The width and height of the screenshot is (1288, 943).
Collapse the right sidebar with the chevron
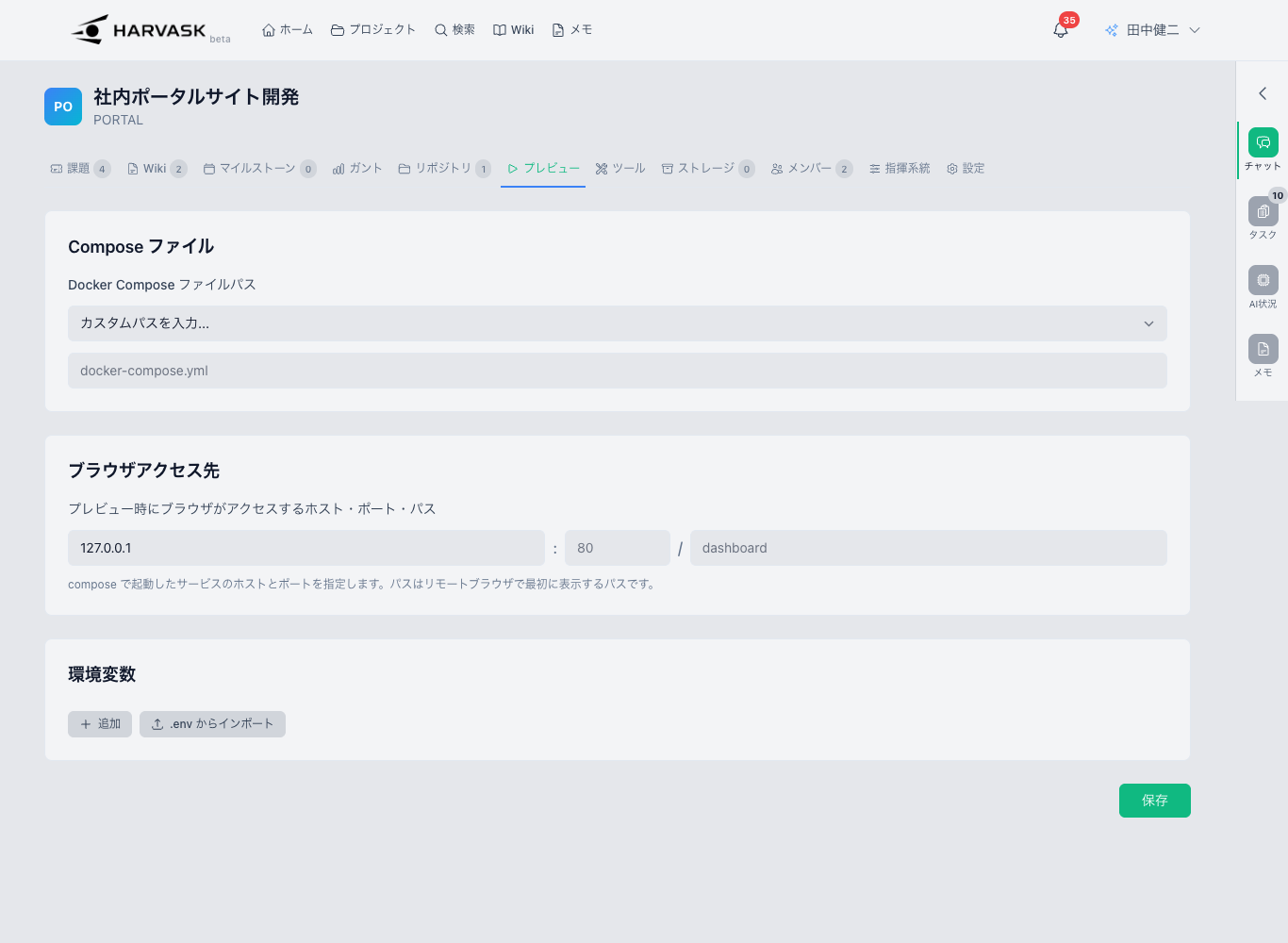point(1263,93)
